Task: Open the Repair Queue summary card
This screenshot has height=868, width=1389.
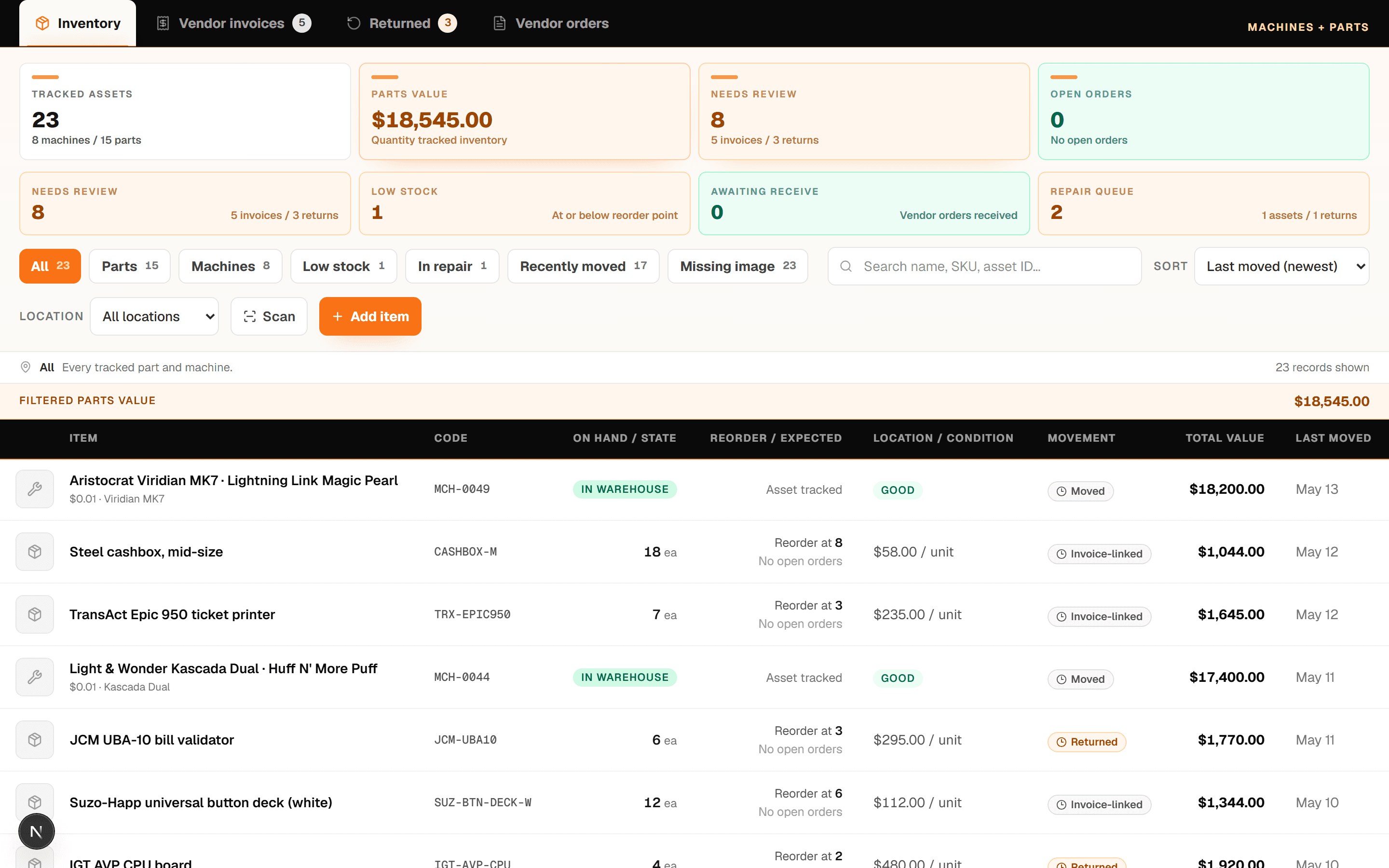Action: click(x=1204, y=203)
